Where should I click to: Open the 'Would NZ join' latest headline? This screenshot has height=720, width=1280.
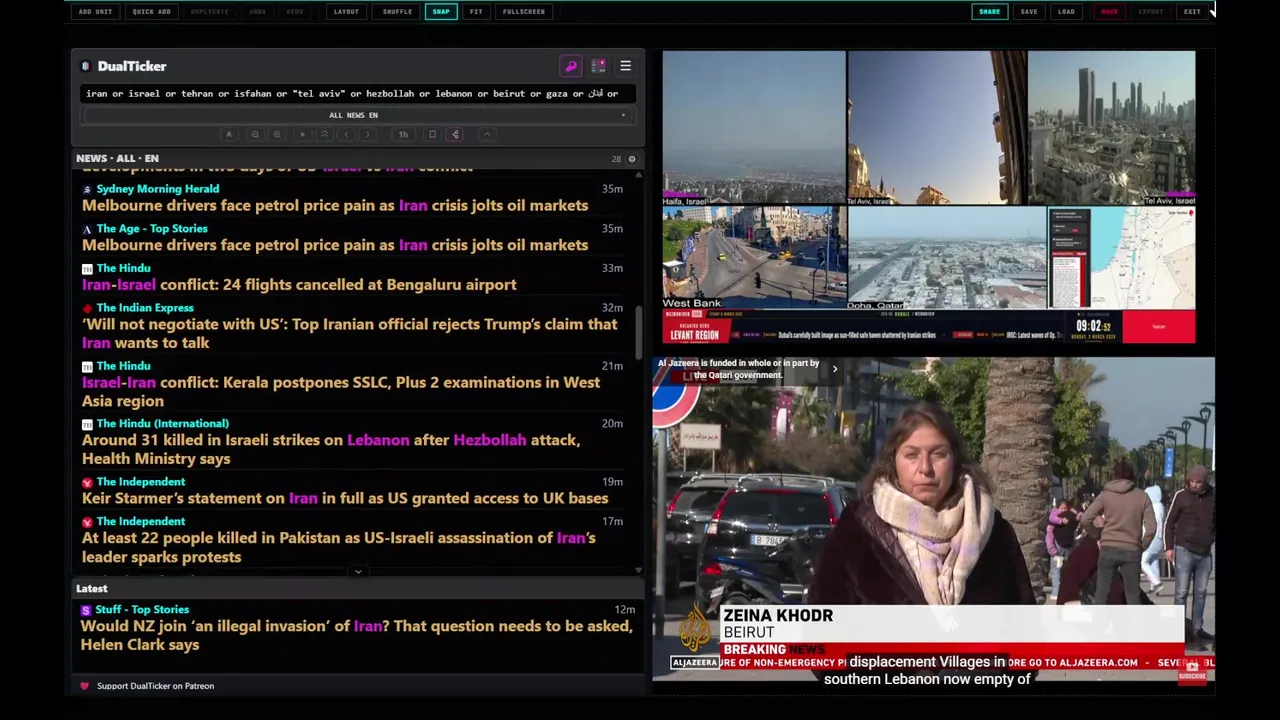[x=357, y=635]
